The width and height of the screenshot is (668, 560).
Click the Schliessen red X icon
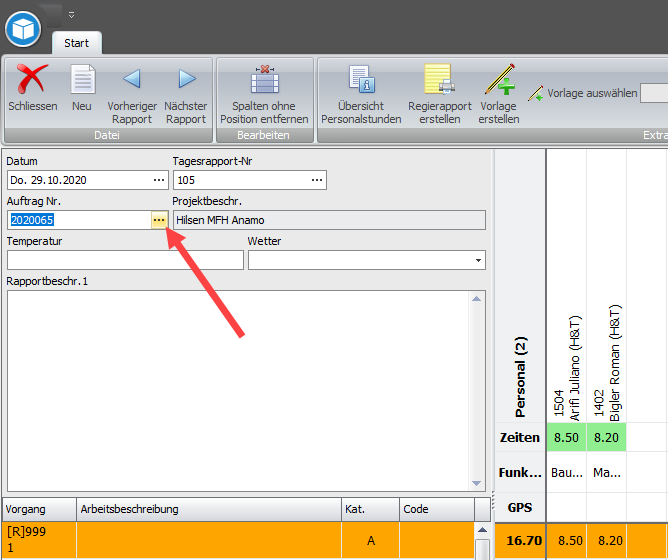tap(32, 79)
